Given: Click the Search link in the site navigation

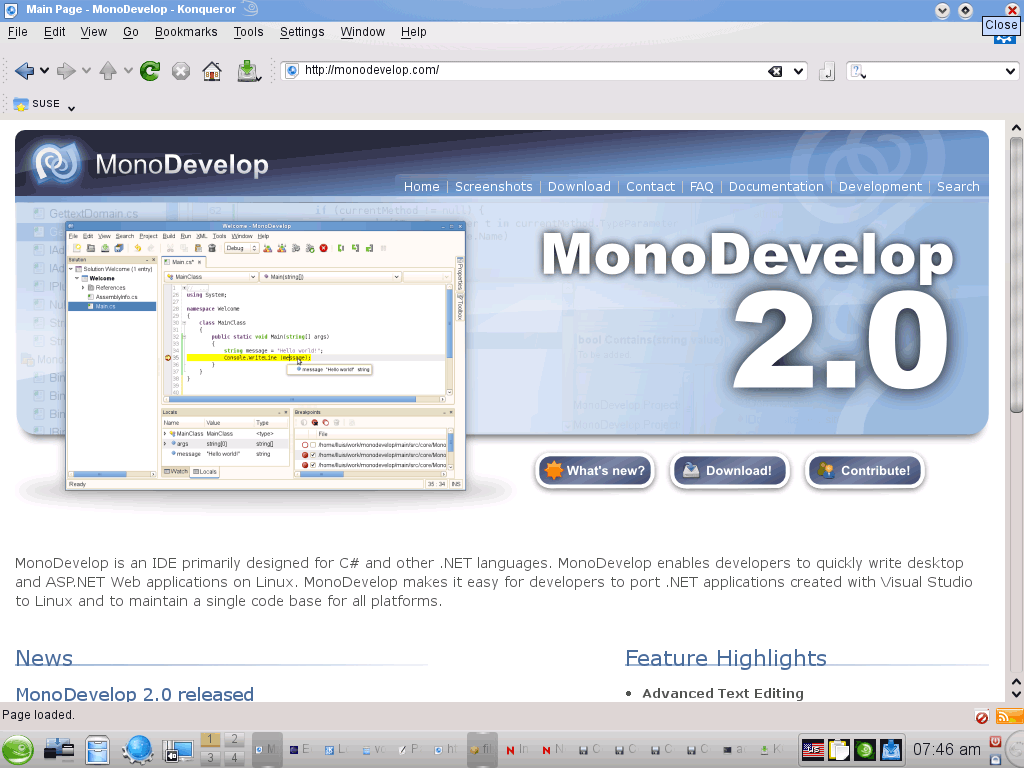Looking at the screenshot, I should point(958,187).
